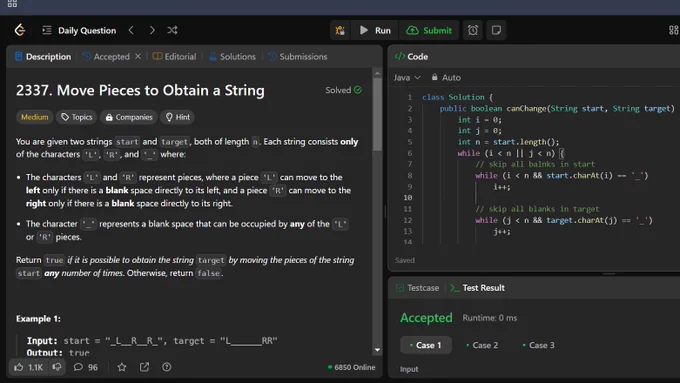Click the LeetCode logo icon
Image resolution: width=680 pixels, height=383 pixels.
click(x=20, y=30)
